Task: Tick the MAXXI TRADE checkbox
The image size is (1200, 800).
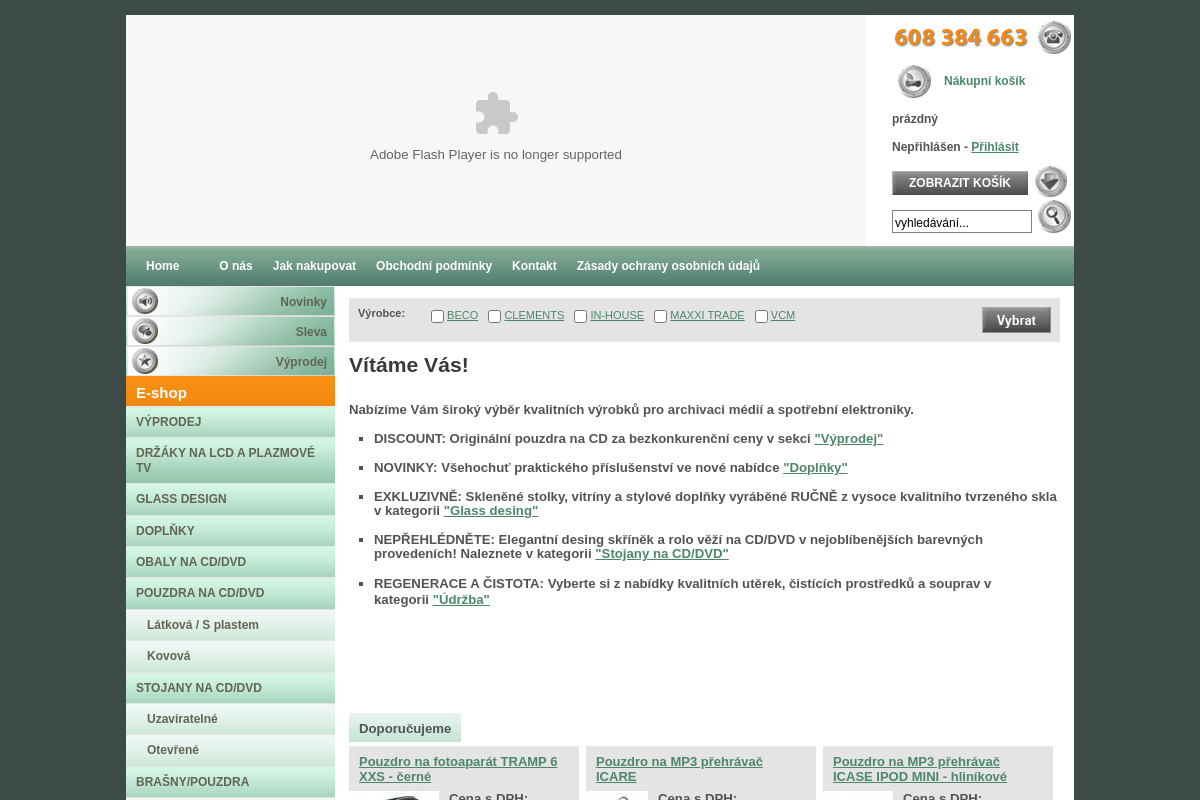Action: 660,317
